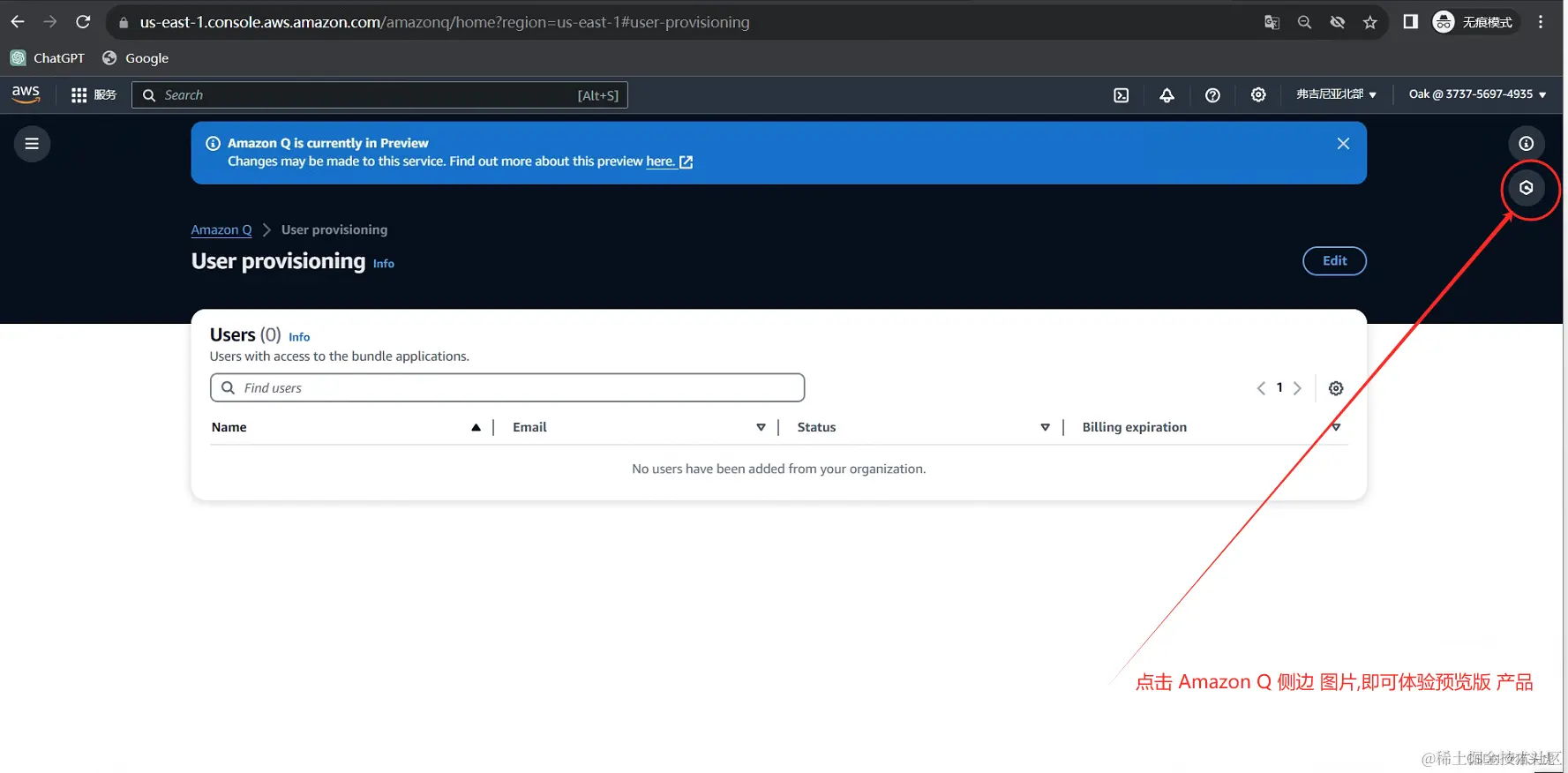Screen dimensions: 1568x773
Task: Toggle the hamburger navigation menu
Action: tap(32, 144)
